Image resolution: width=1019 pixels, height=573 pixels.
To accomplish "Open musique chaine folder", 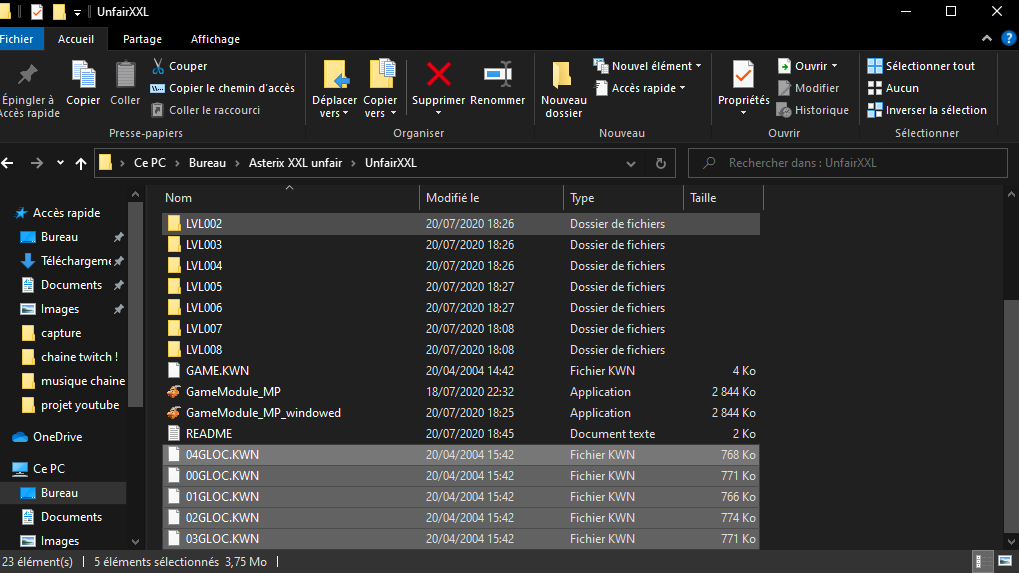I will pos(83,381).
